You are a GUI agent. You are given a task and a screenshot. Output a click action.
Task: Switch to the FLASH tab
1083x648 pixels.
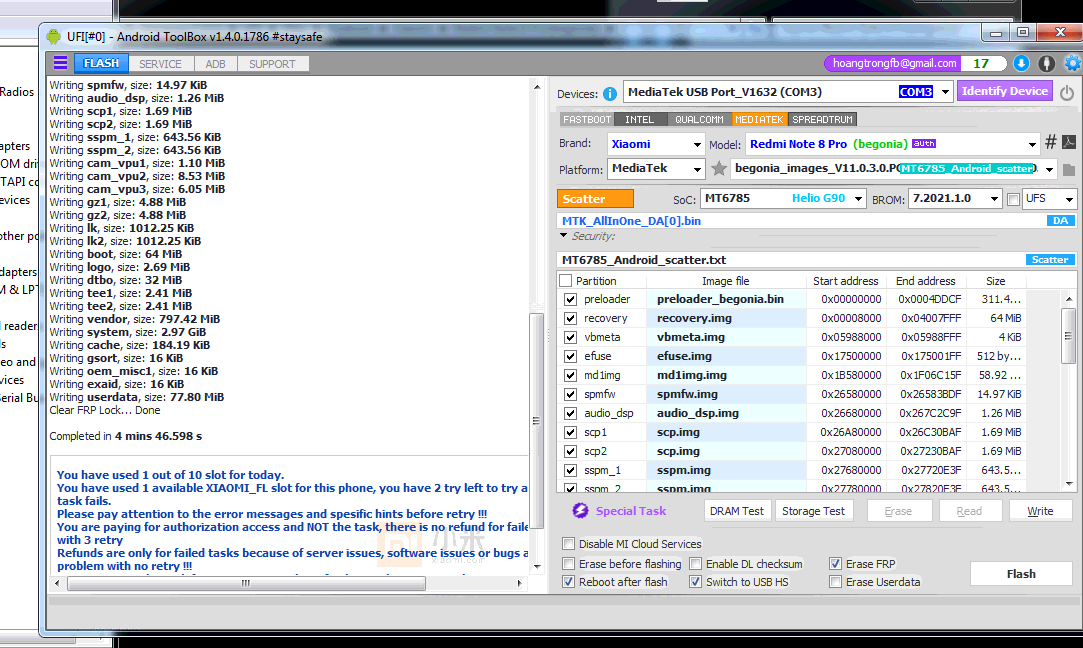pyautogui.click(x=102, y=64)
